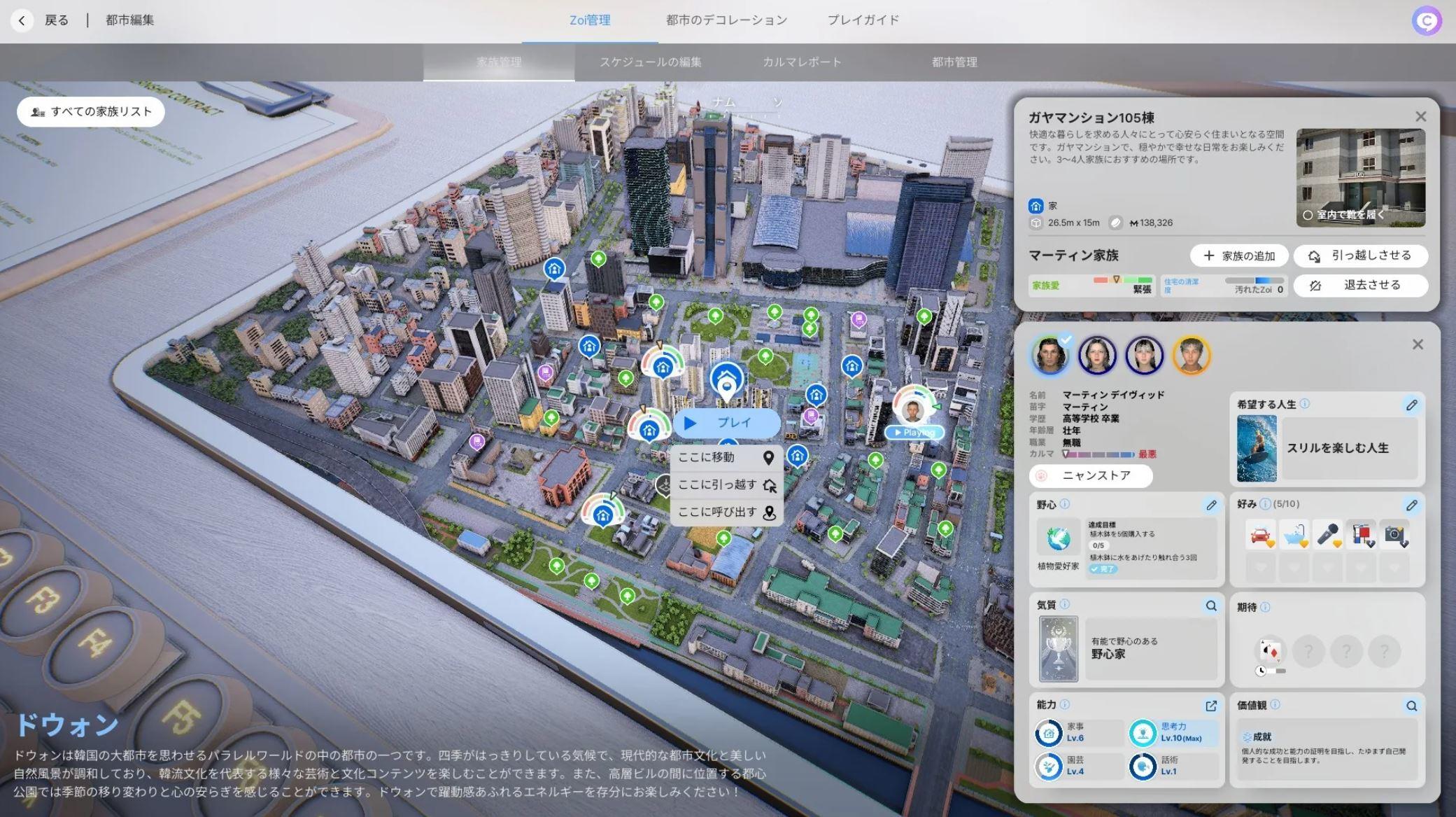Open the スケジュールの編集 sub-tab
This screenshot has height=817, width=1456.
(650, 62)
